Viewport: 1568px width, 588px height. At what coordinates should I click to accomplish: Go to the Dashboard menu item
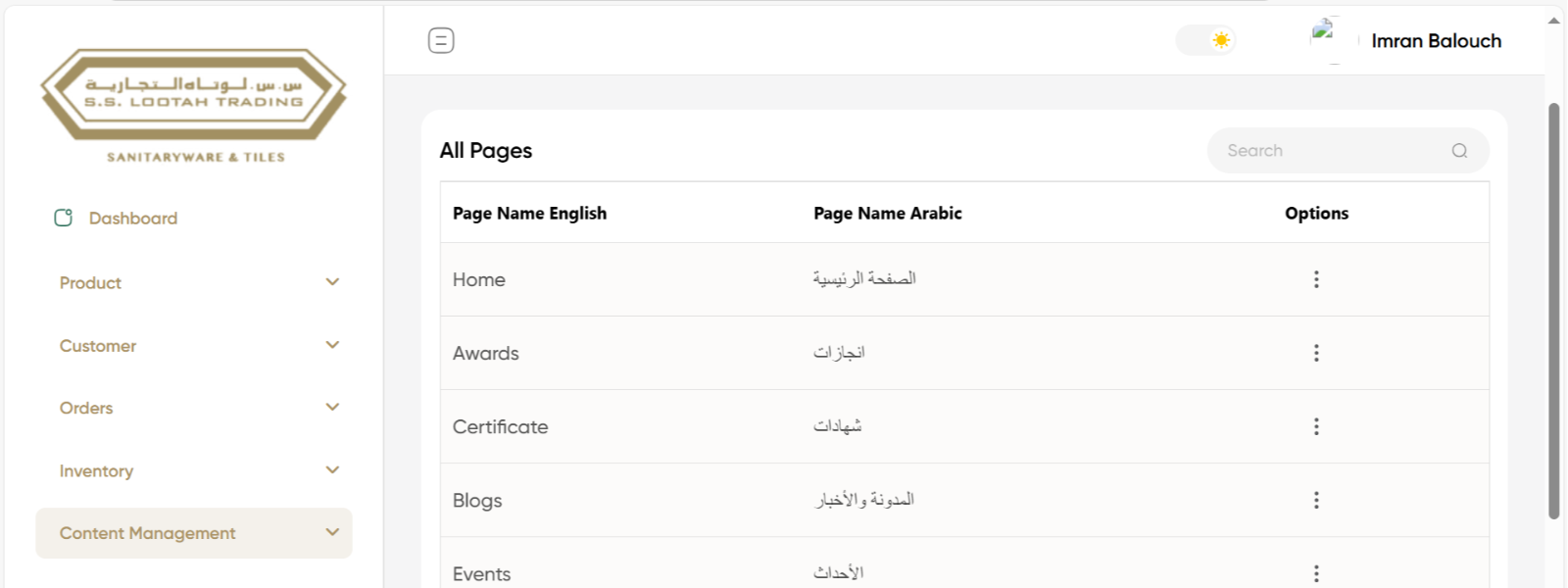[x=133, y=219]
